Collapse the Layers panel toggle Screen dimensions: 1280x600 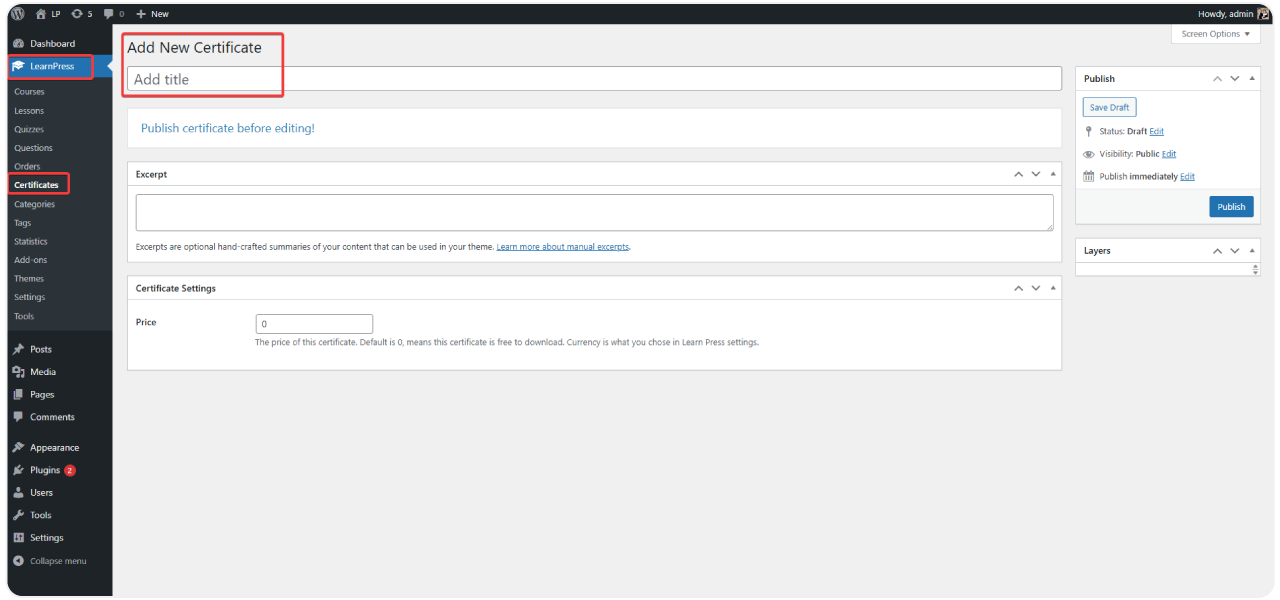1252,251
